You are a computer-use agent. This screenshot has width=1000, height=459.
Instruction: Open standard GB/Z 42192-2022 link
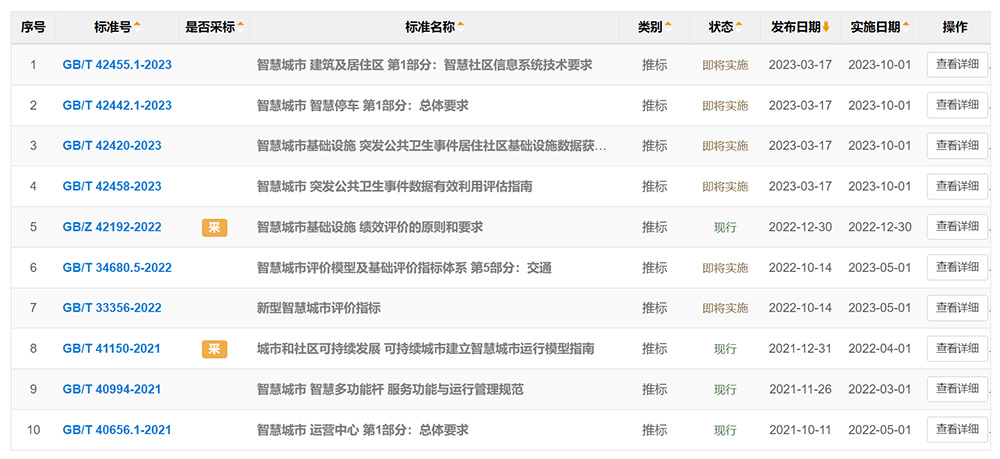pyautogui.click(x=112, y=227)
